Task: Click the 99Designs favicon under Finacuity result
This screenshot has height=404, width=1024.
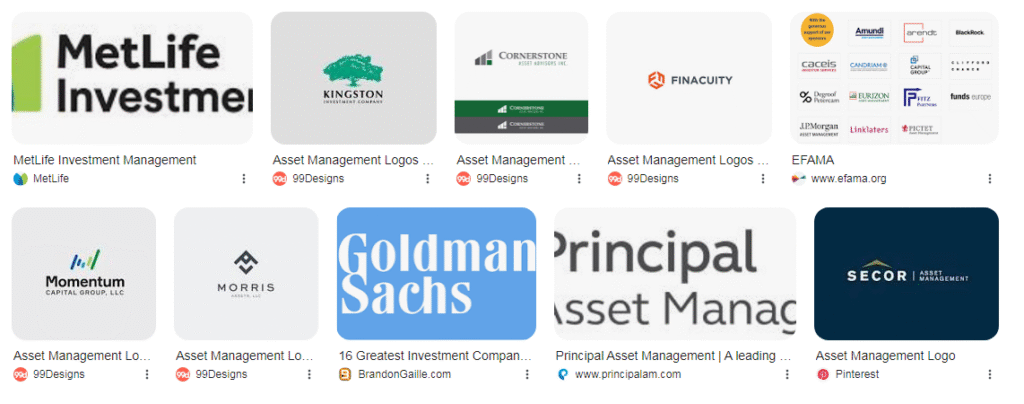Action: coord(615,179)
